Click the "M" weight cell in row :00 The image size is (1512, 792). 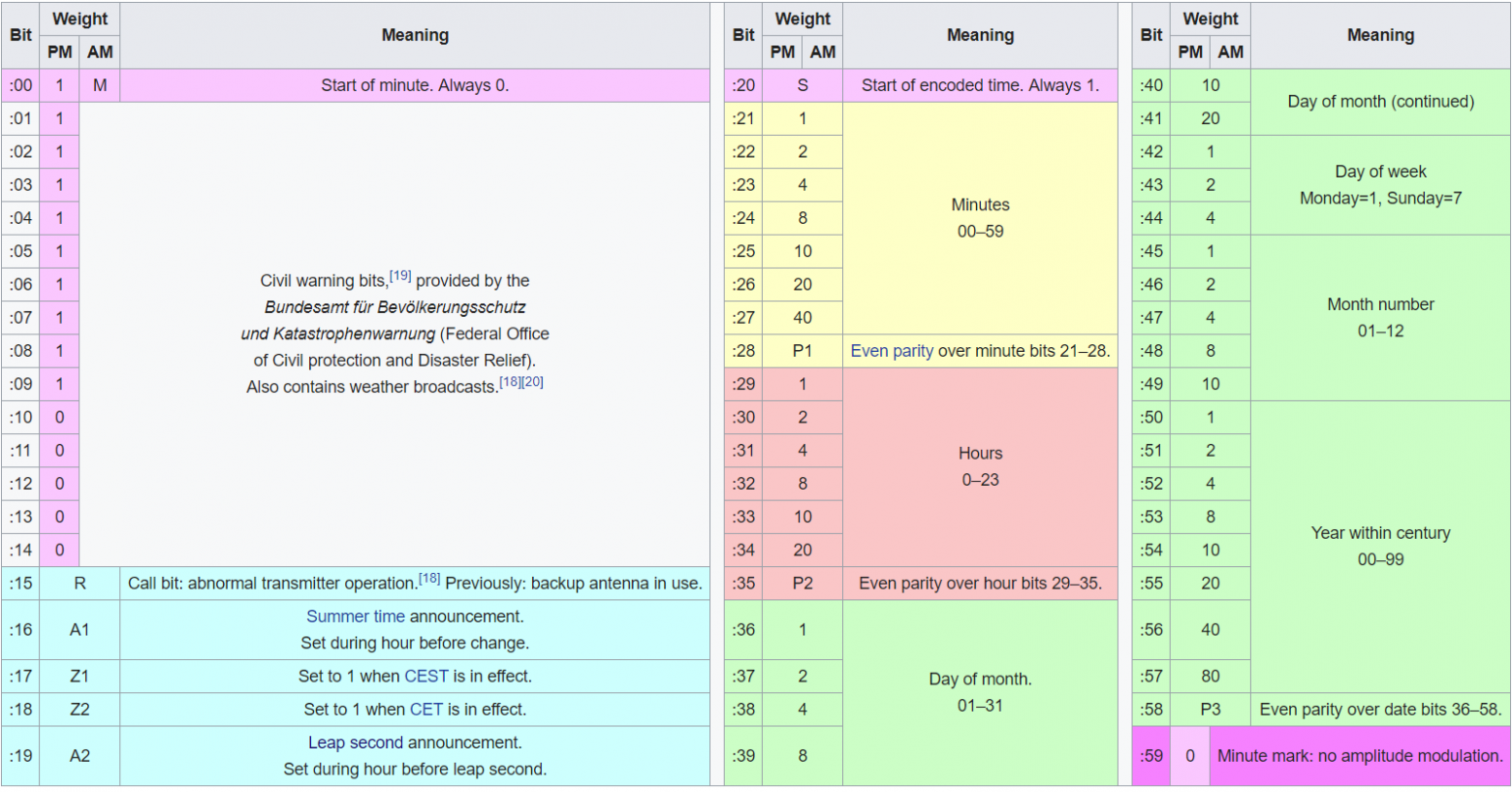[x=100, y=85]
